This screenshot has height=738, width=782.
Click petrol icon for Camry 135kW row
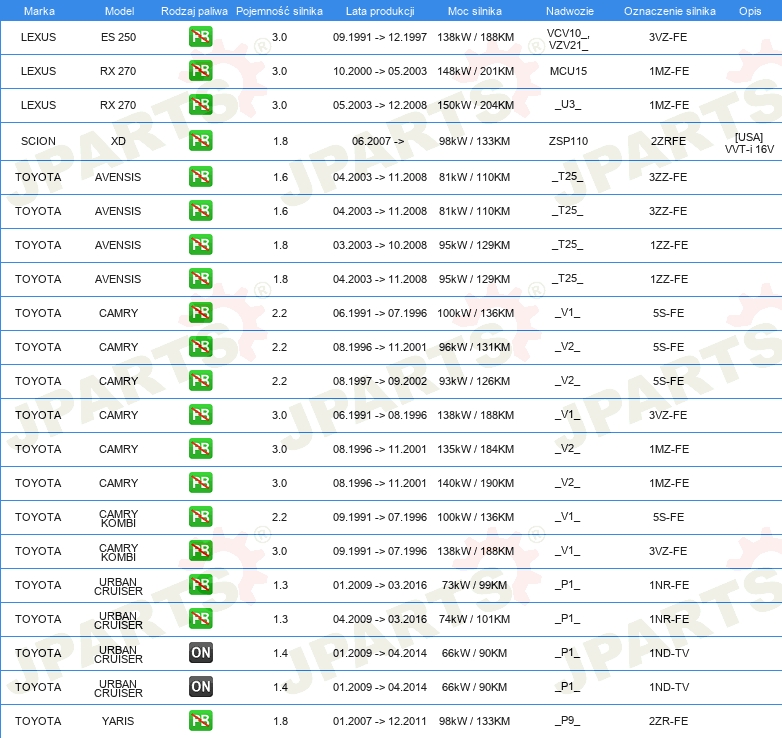(200, 449)
